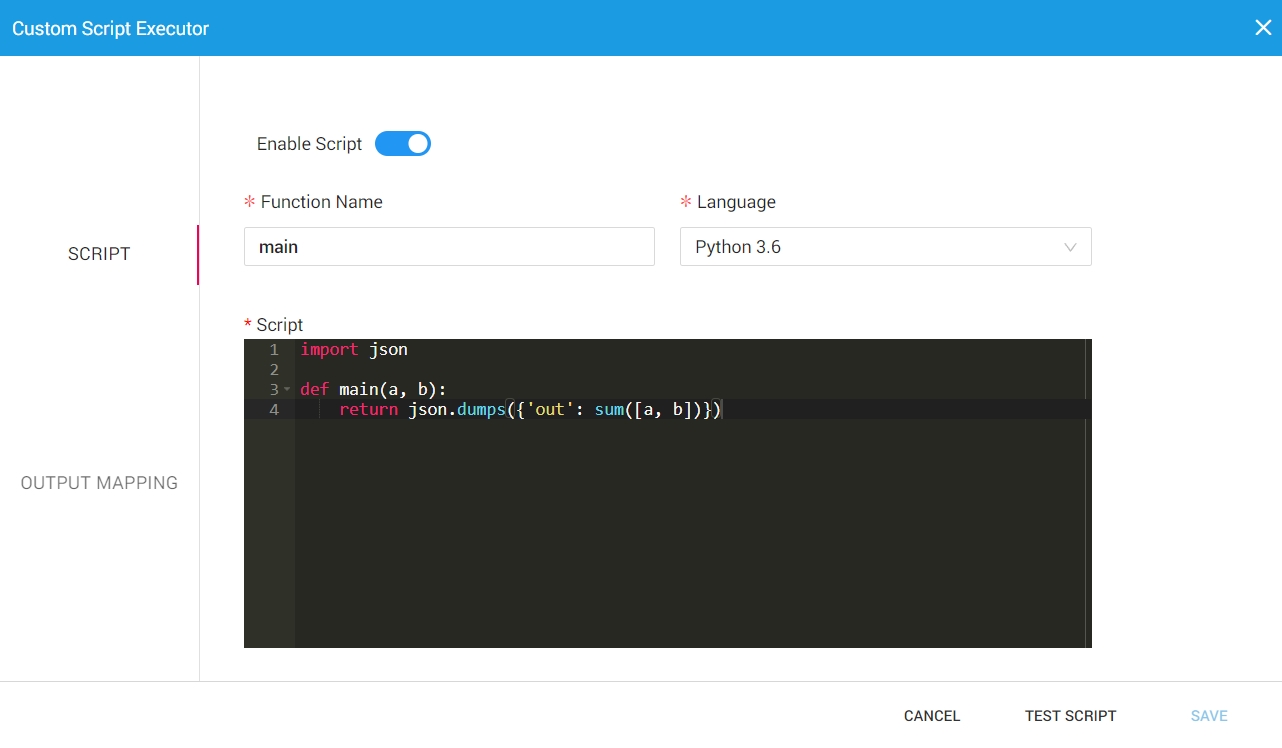Select line number 1 in editor gutter
Viewport: 1282px width, 748px height.
tap(273, 350)
